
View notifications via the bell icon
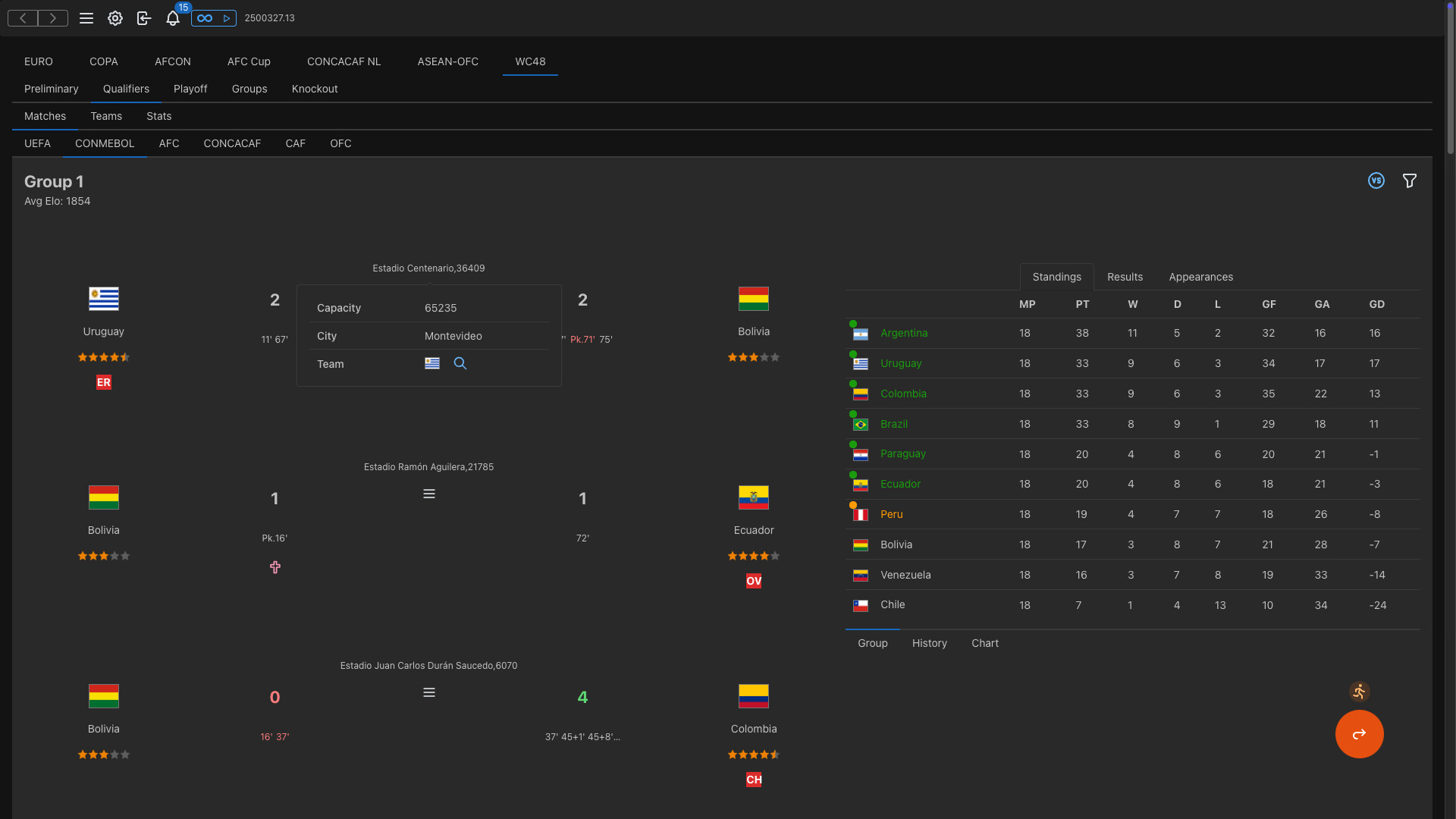pyautogui.click(x=173, y=18)
